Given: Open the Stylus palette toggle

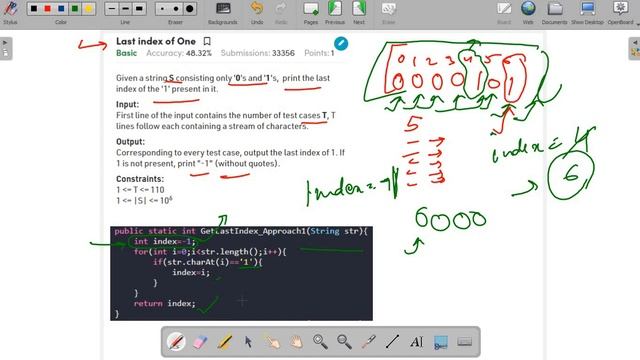Looking at the screenshot, I should coord(10,12).
